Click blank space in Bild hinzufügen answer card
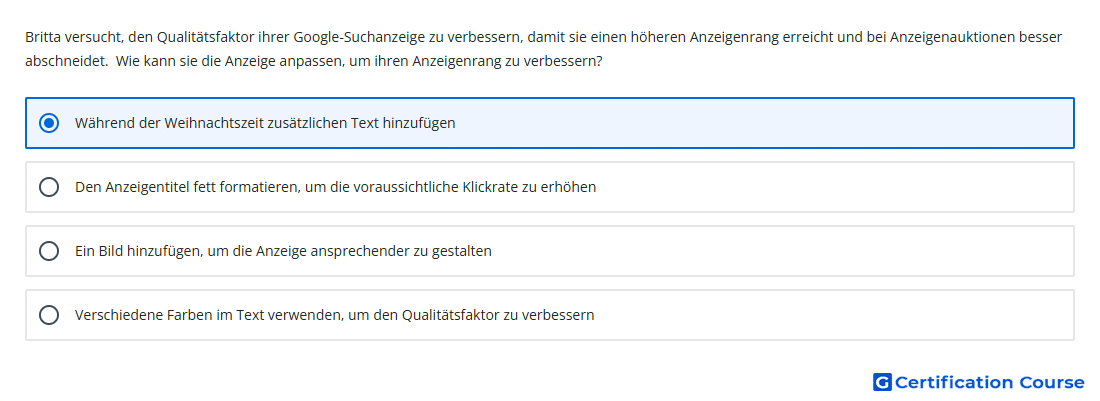Image resolution: width=1100 pixels, height=401 pixels. point(782,251)
